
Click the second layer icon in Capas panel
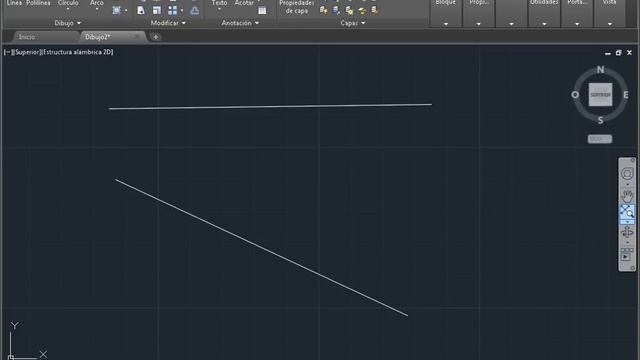(336, 10)
